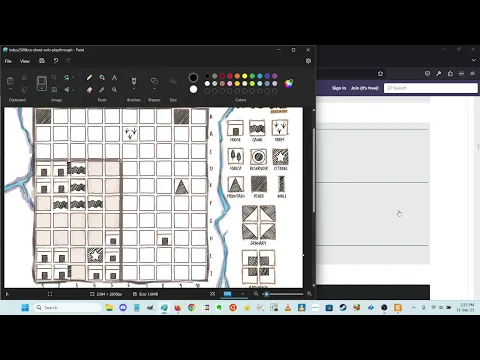
Task: Click the zoom out magnifier icon
Action: pos(256,294)
